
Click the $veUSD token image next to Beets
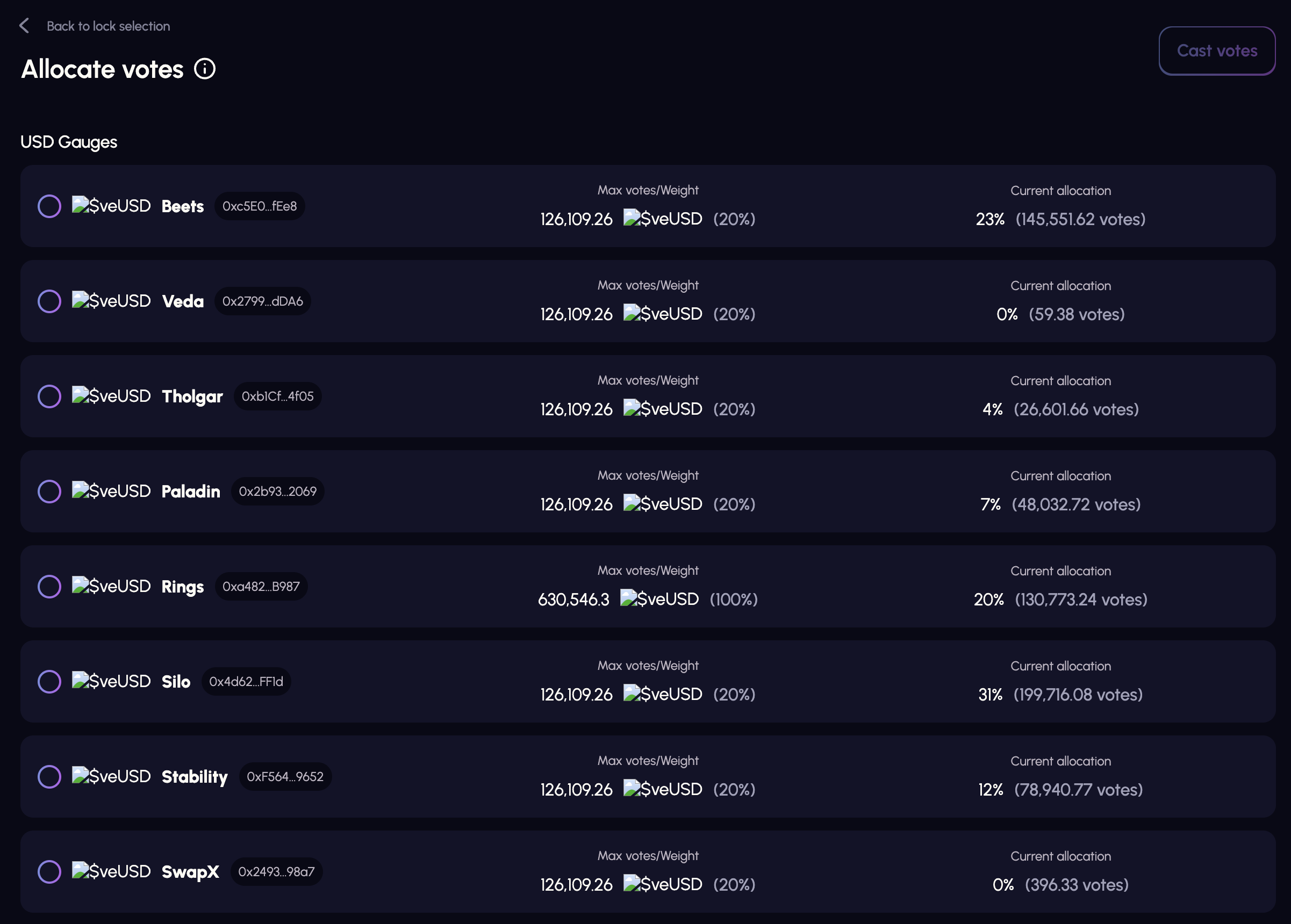click(x=111, y=205)
